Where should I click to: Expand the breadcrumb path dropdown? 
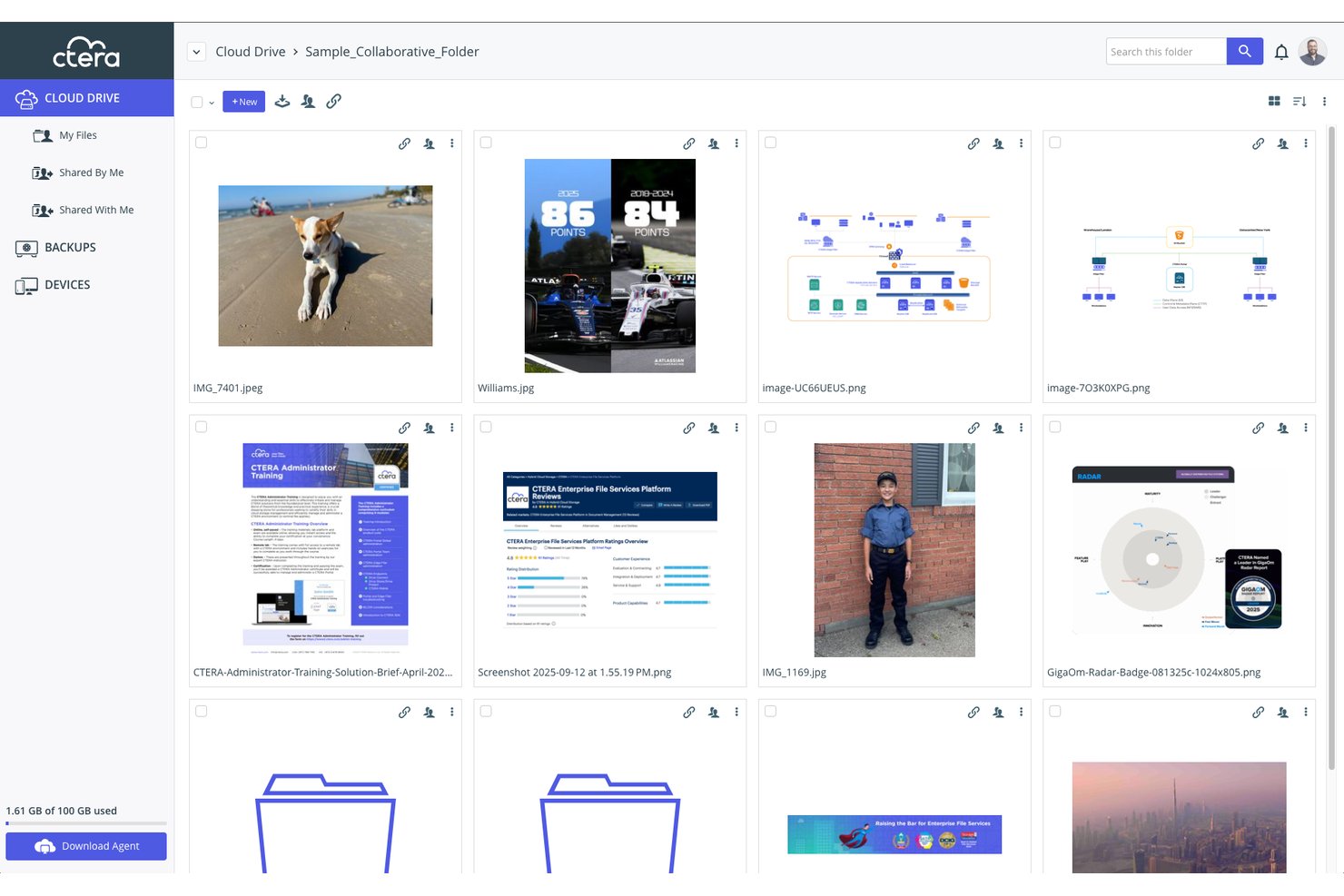(196, 52)
